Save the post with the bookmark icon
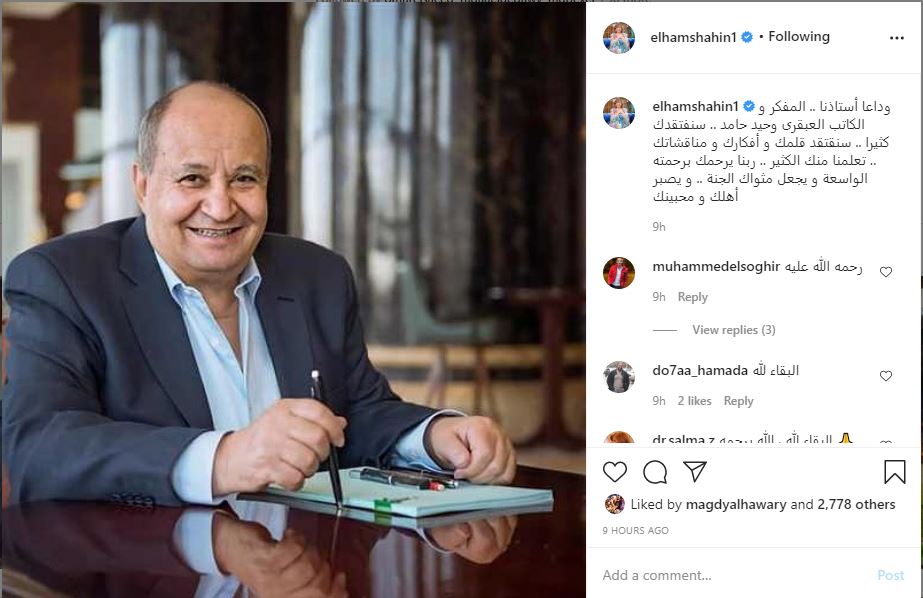The height and width of the screenshot is (598, 923). click(x=894, y=472)
